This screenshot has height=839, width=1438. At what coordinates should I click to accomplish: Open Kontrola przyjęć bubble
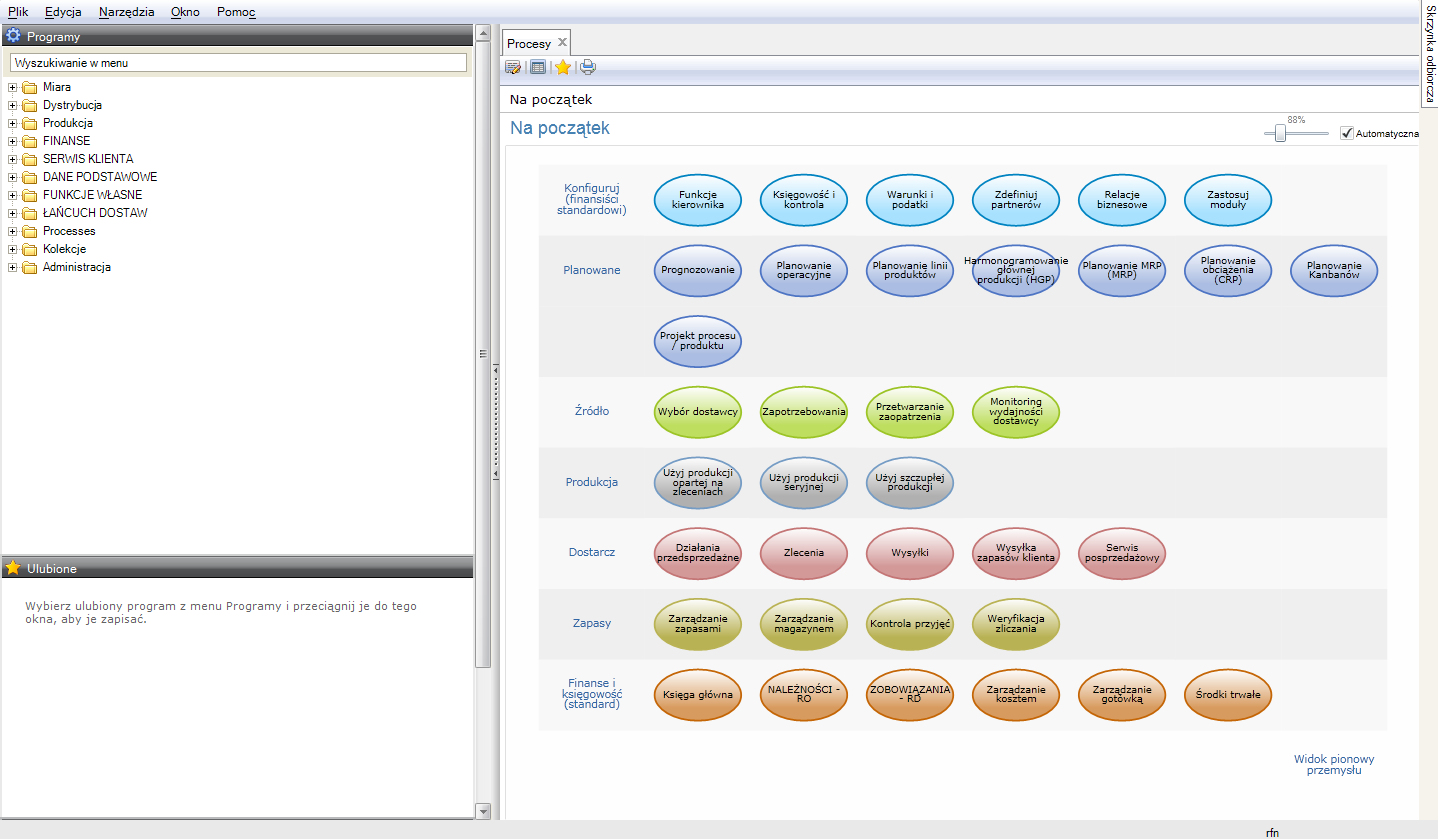point(910,624)
